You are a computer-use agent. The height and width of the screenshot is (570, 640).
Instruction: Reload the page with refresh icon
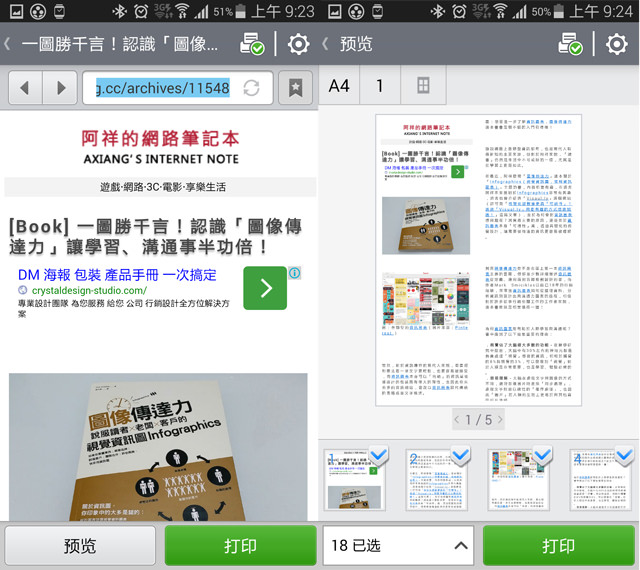pyautogui.click(x=251, y=88)
